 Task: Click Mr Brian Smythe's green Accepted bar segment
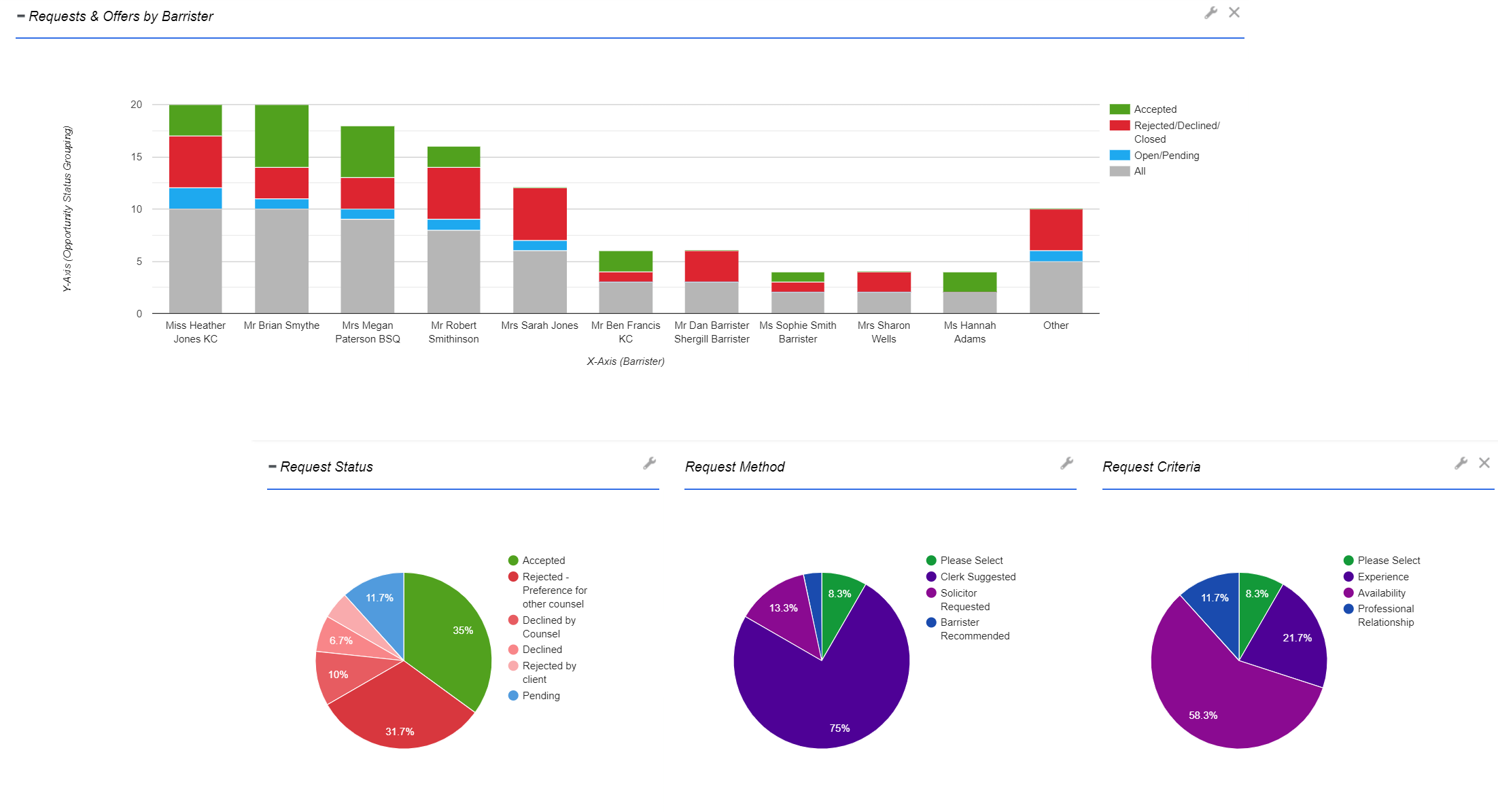coord(281,136)
